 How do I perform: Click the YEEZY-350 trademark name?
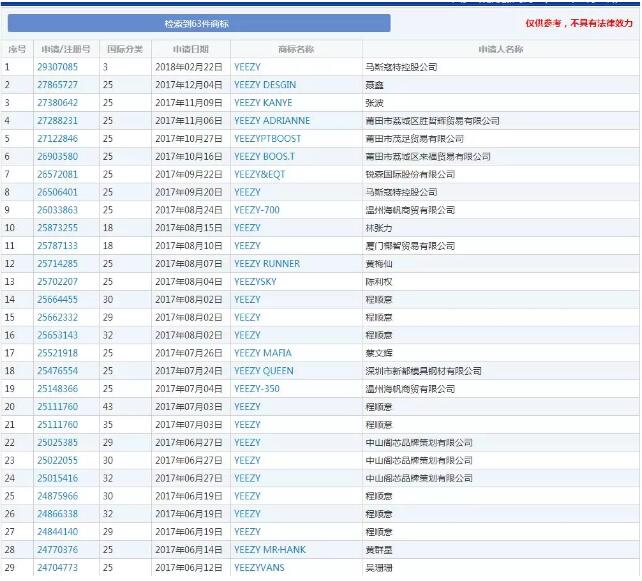coord(257,389)
